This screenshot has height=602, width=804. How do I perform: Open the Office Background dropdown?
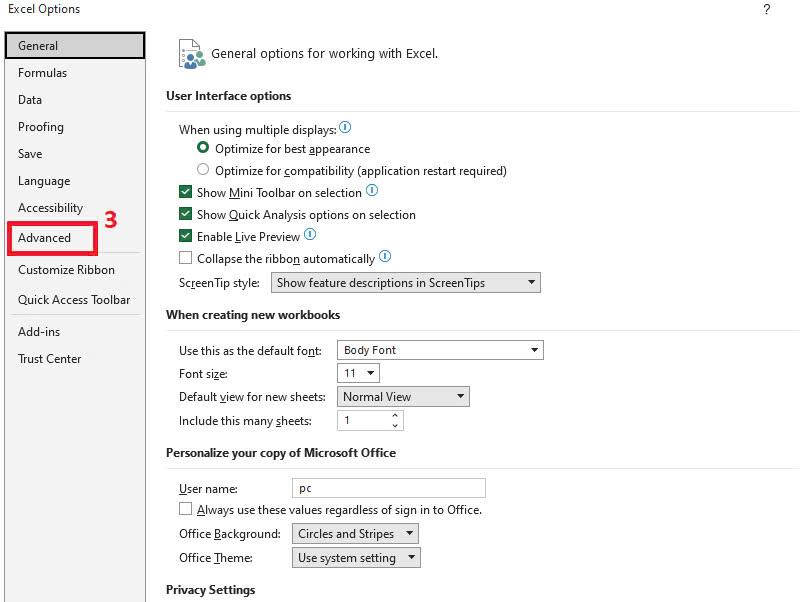pos(355,534)
